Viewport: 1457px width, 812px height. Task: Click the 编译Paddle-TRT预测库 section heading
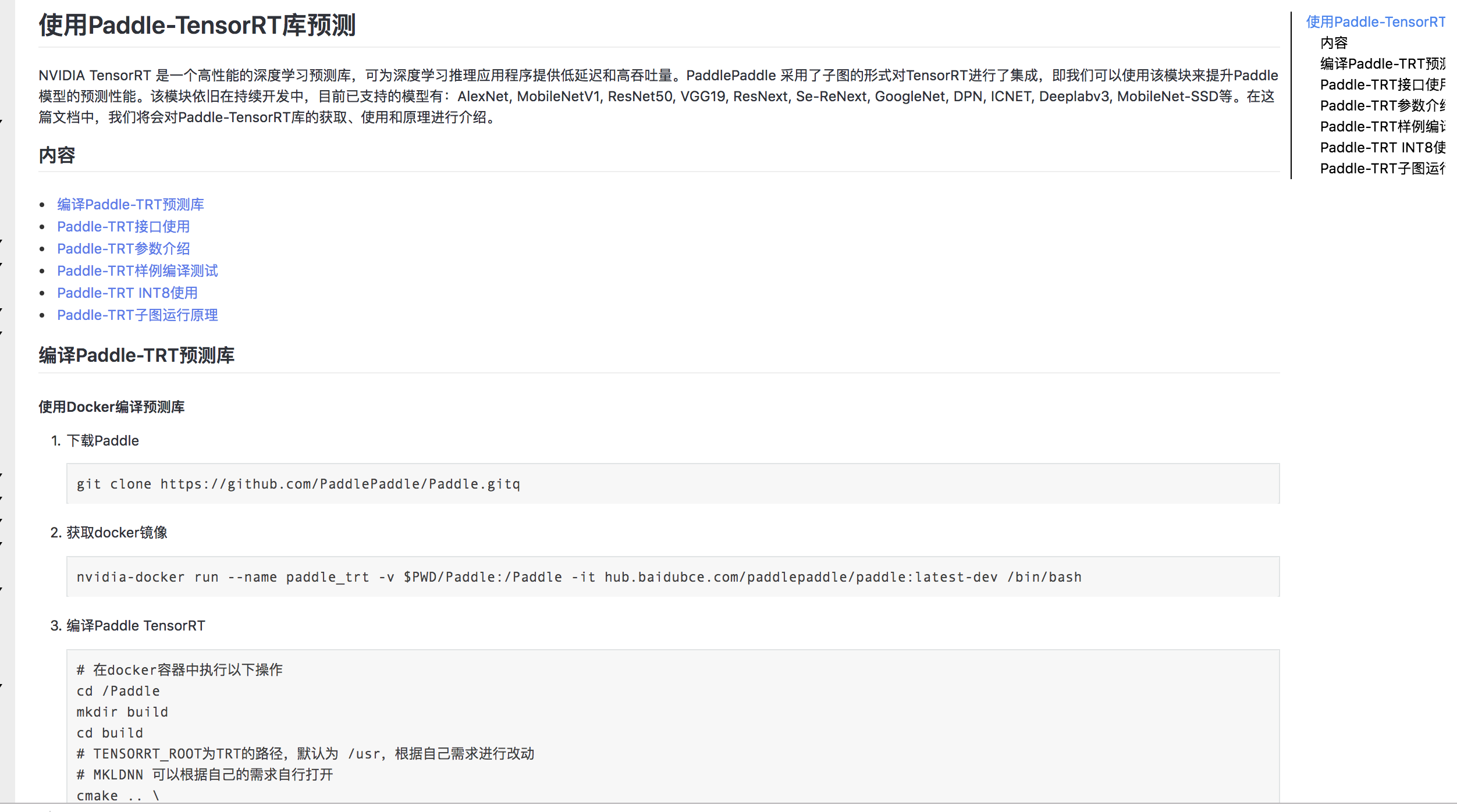pyautogui.click(x=136, y=355)
